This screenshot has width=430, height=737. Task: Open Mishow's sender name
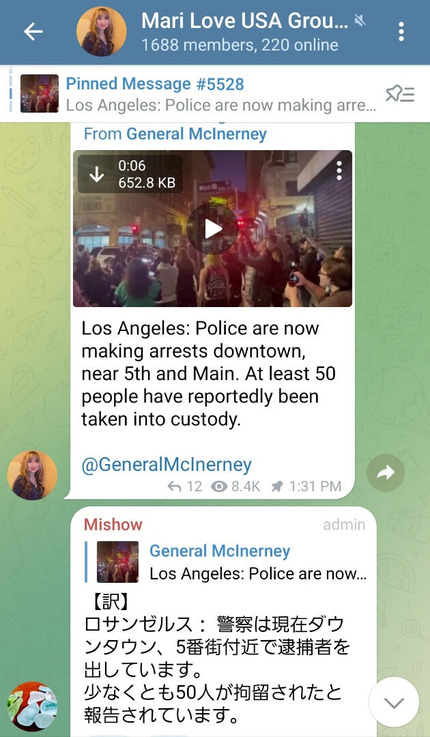click(113, 525)
